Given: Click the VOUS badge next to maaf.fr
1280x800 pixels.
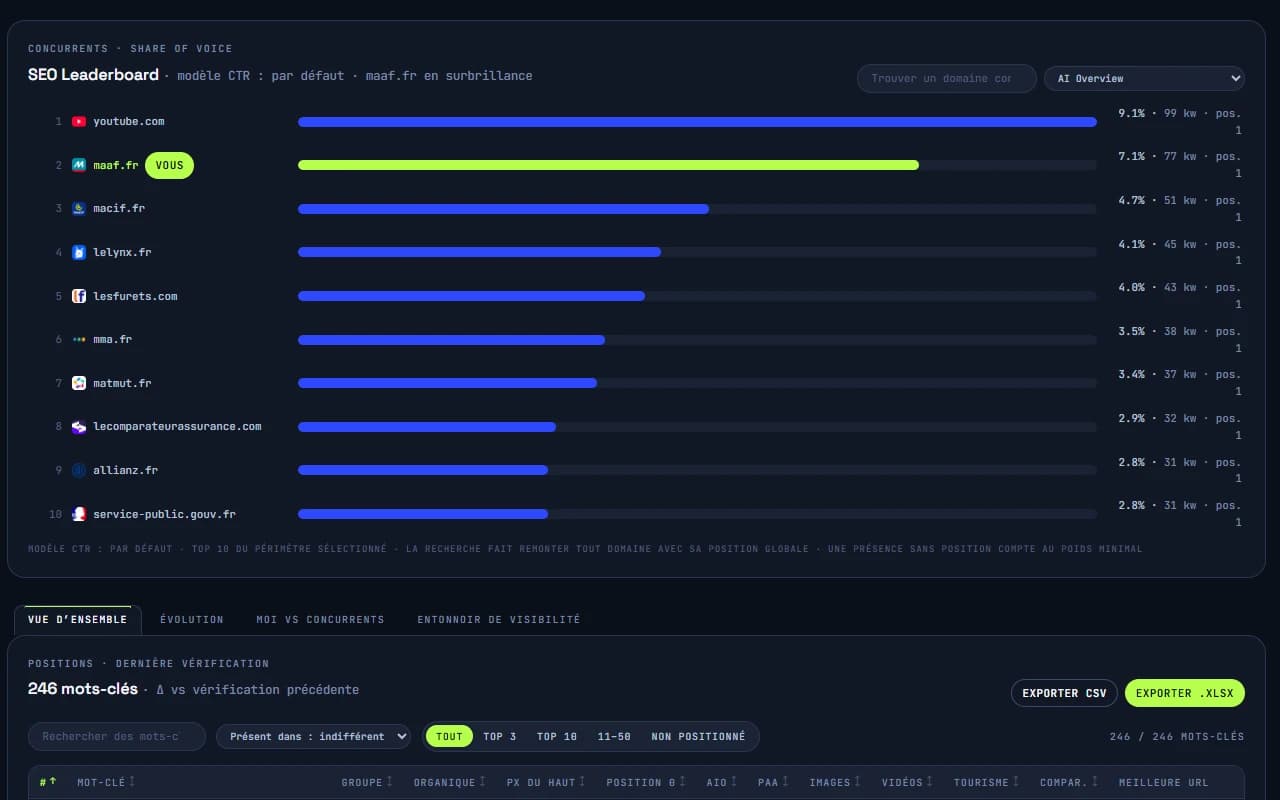Looking at the screenshot, I should pos(170,165).
